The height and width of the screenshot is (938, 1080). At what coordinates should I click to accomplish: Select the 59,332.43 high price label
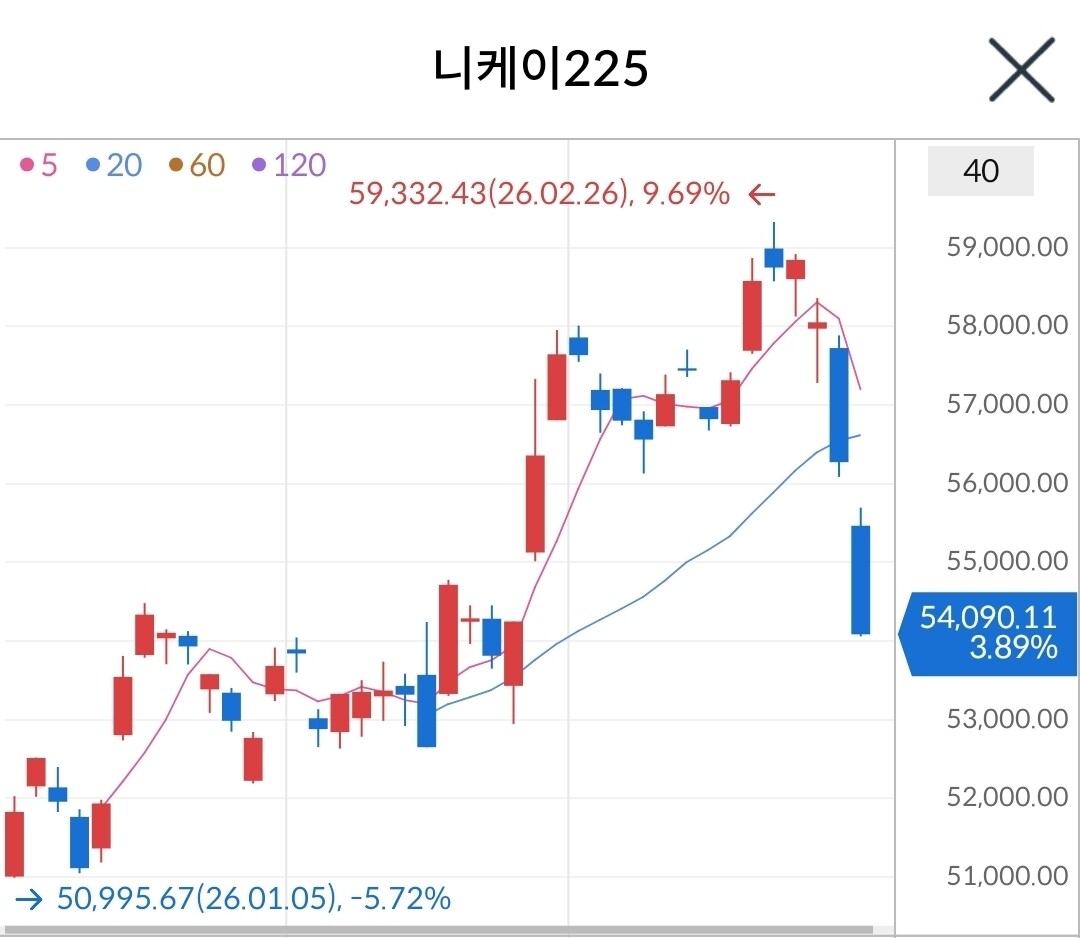click(539, 194)
